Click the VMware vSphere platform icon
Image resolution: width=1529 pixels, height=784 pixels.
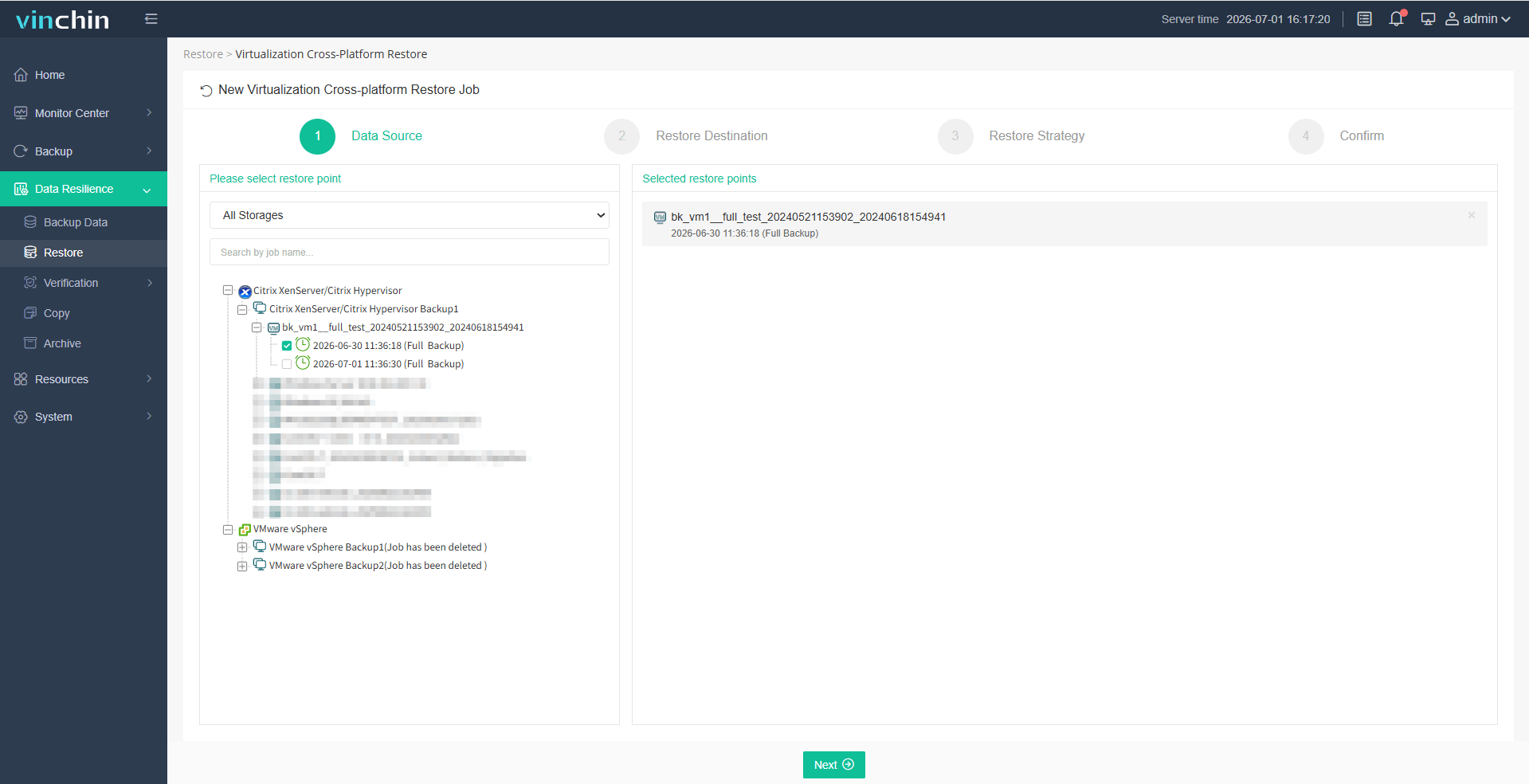(x=245, y=530)
